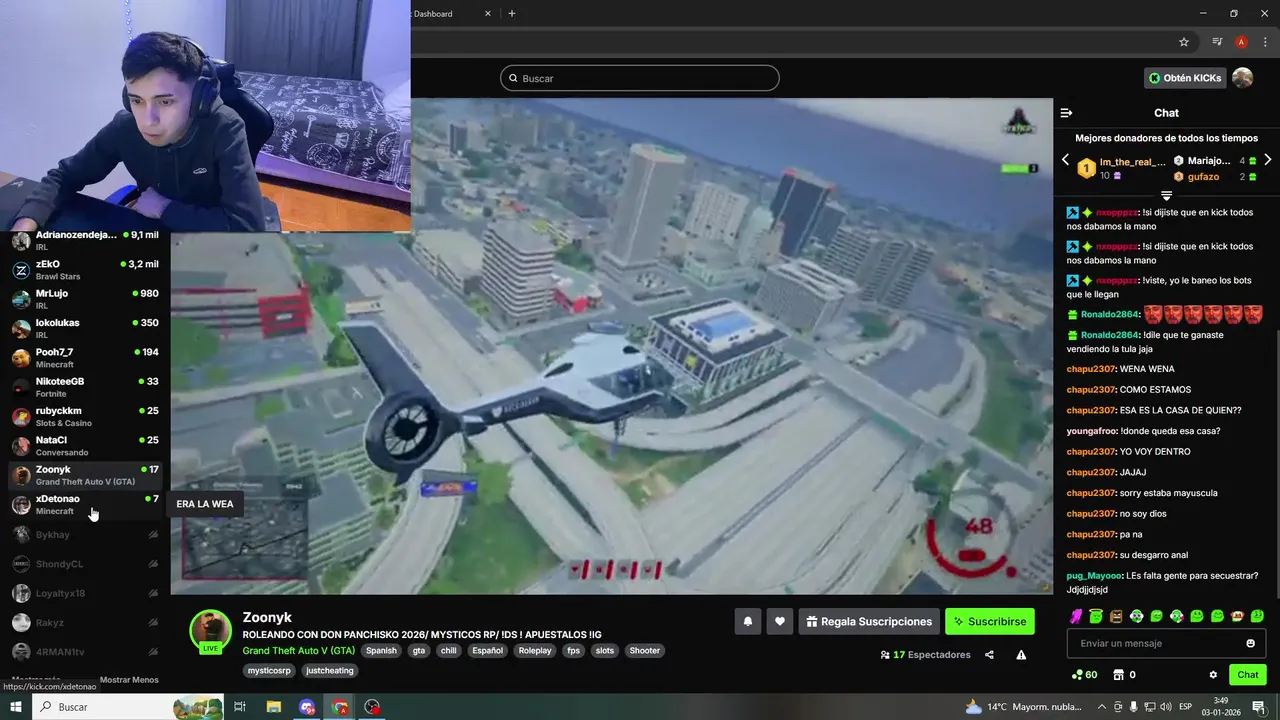Open NikoteeGB Fortnite channel
Screen dimensions: 1280x720
(x=85, y=388)
